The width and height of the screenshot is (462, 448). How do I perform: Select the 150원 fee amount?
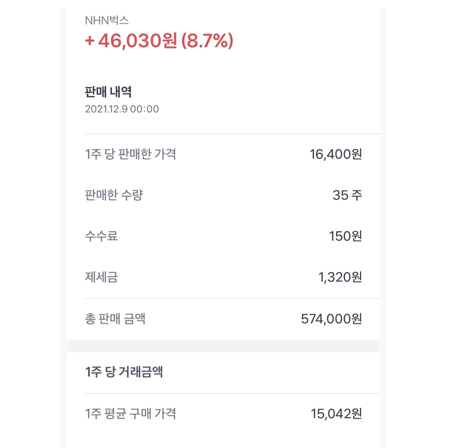(345, 236)
